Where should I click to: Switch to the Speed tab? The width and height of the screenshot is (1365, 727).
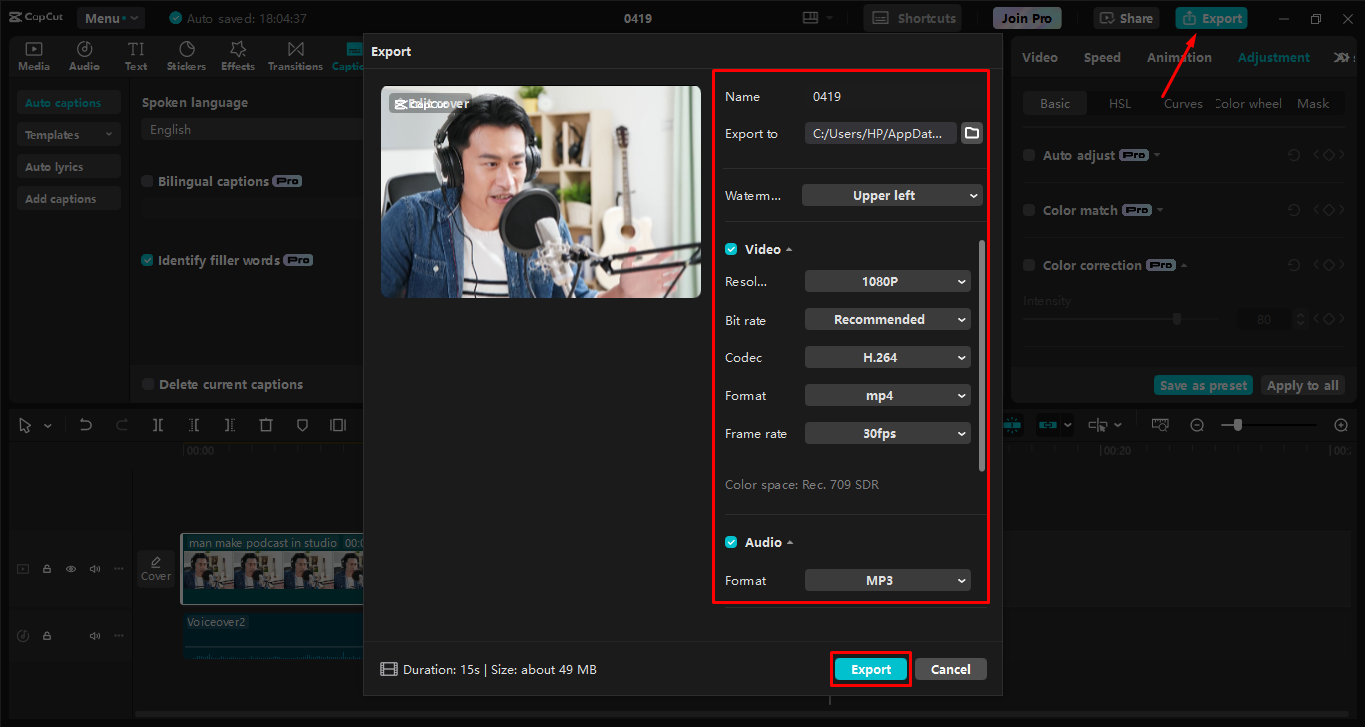click(x=1102, y=58)
